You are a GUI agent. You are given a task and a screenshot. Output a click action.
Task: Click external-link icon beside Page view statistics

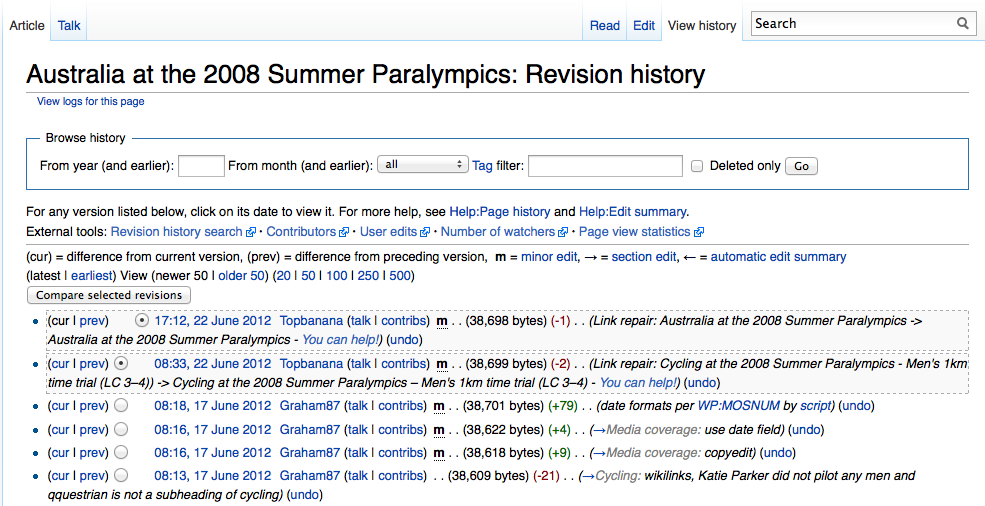tap(699, 233)
